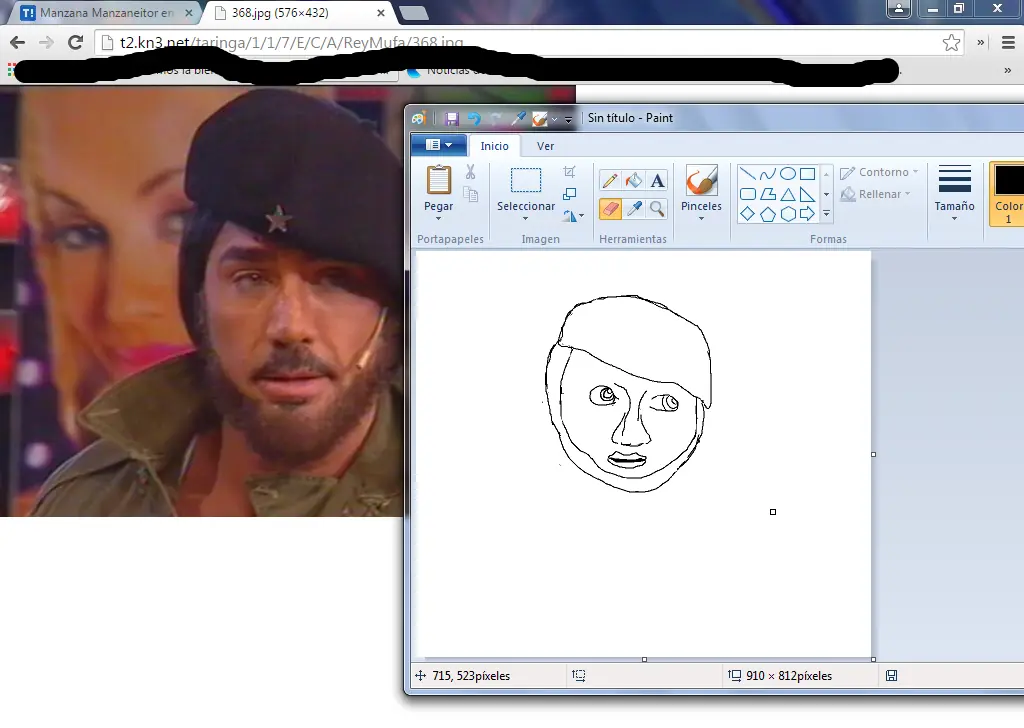Viewport: 1024px width, 728px height.
Task: Click the browser Back arrow
Action: (18, 42)
